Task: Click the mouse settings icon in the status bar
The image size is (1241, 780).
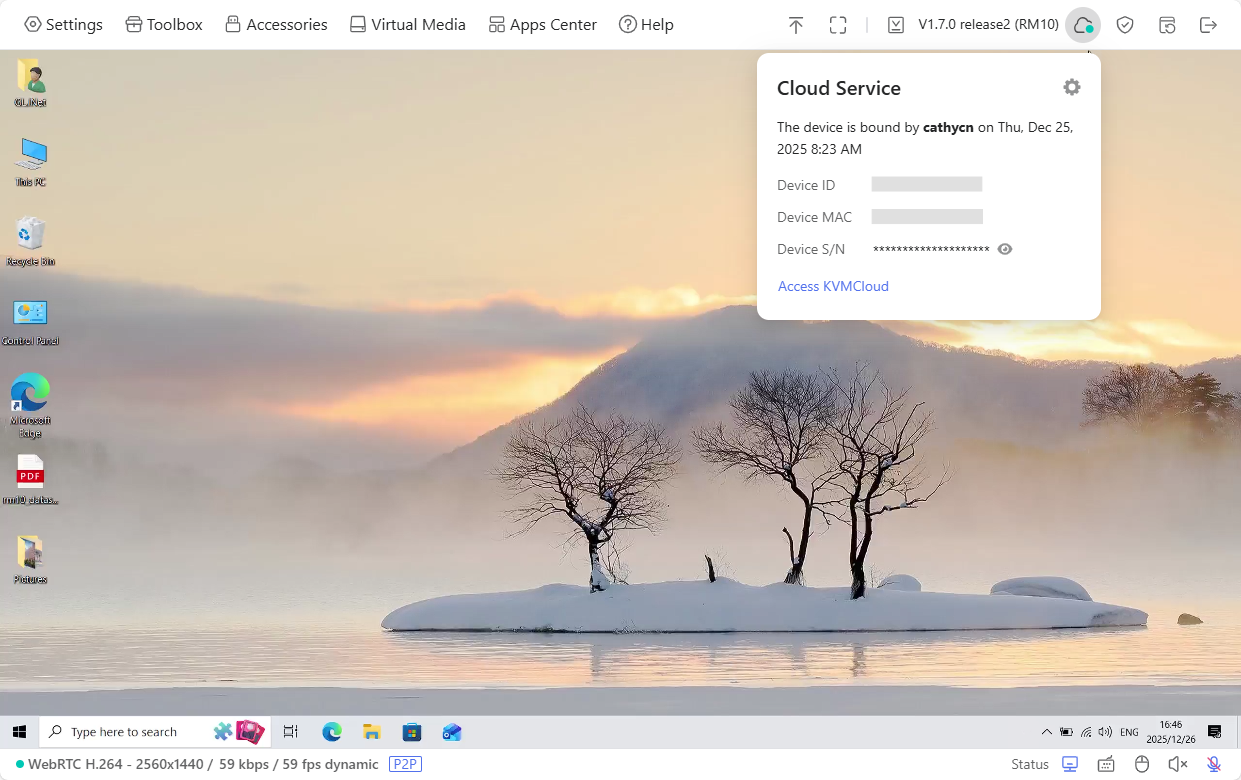Action: coord(1141,763)
